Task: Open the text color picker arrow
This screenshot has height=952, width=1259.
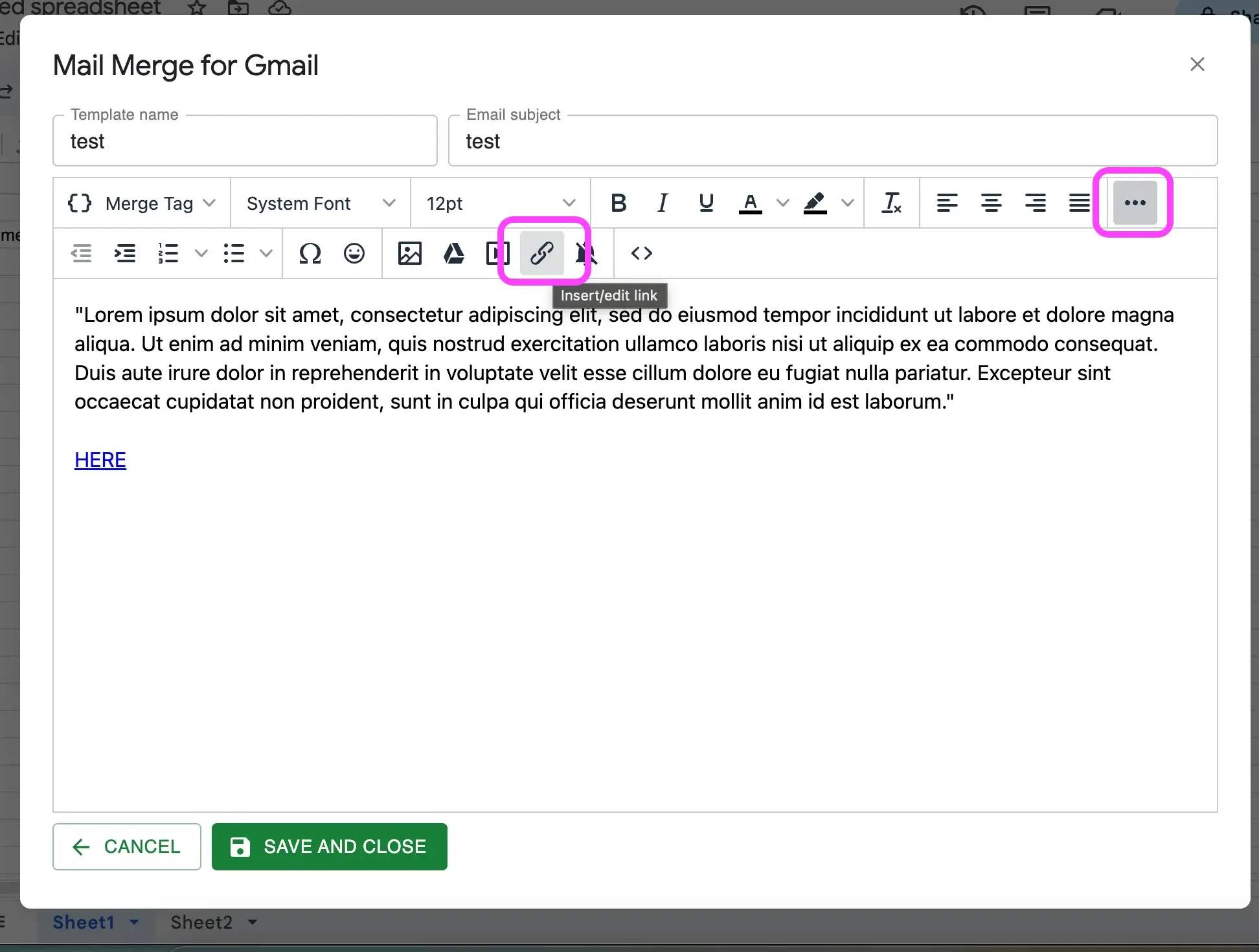Action: click(782, 203)
